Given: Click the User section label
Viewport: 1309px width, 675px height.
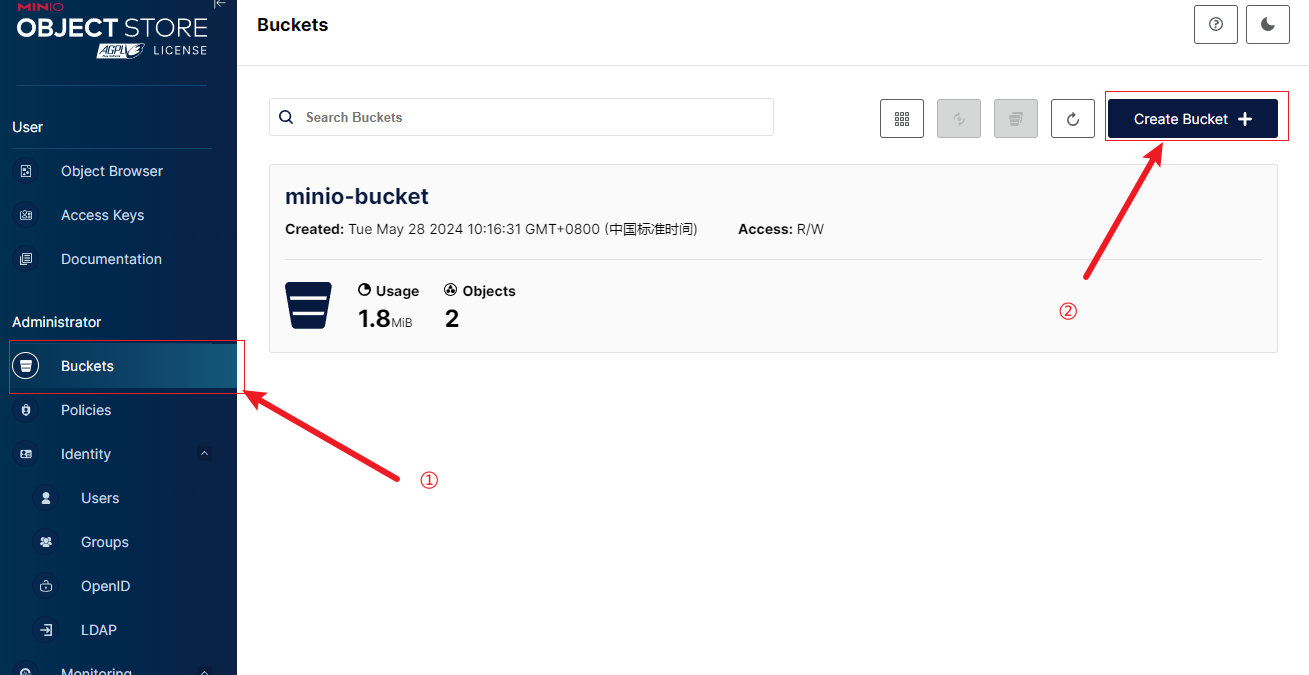Looking at the screenshot, I should click(x=27, y=127).
